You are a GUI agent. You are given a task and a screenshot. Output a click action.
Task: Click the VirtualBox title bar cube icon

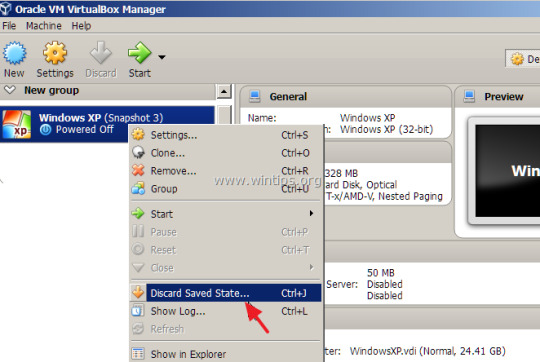click(5, 9)
